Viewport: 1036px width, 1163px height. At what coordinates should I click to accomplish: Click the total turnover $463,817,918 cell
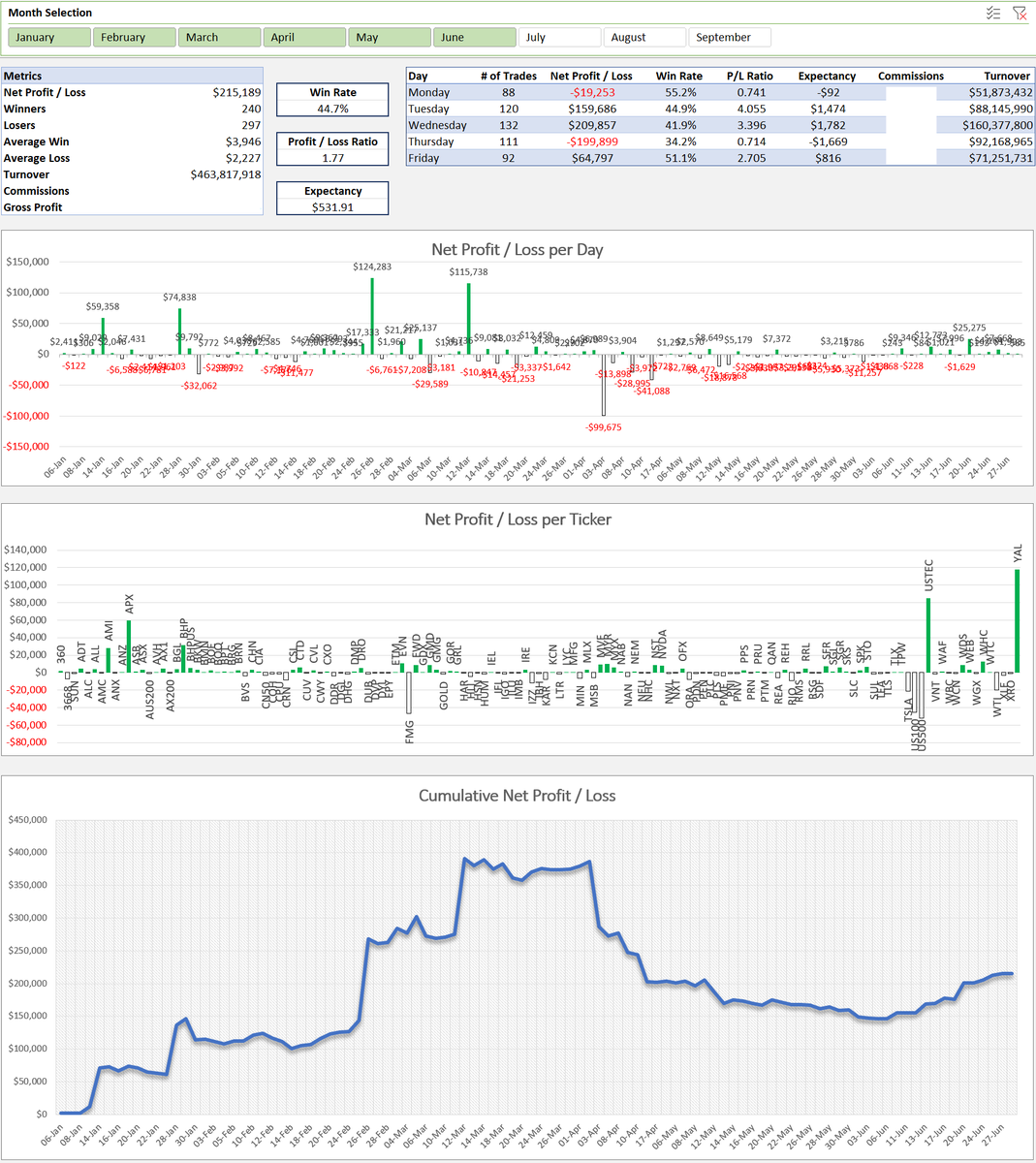pos(226,174)
